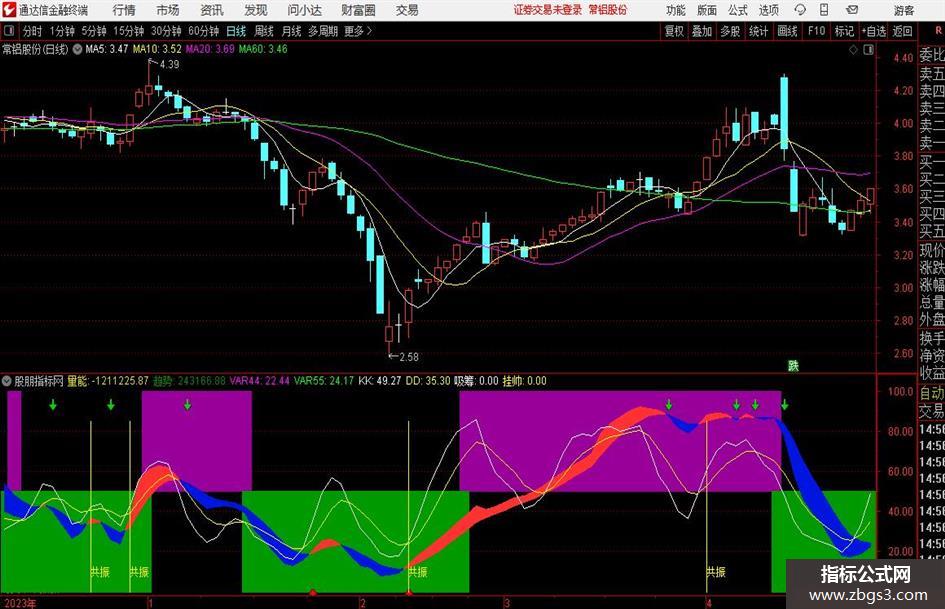Image resolution: width=945 pixels, height=609 pixels.
Task: Click the 多股 multi-stock button
Action: click(x=730, y=31)
